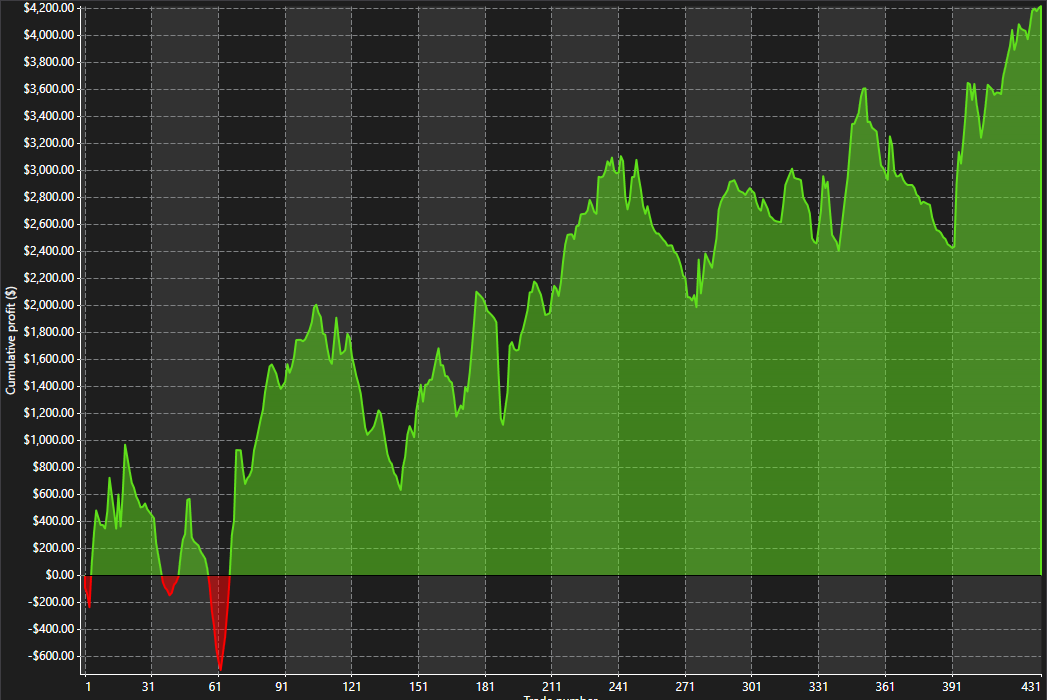This screenshot has height=700, width=1047.
Task: Select the $2,200.00 y-axis label
Action: (x=49, y=278)
